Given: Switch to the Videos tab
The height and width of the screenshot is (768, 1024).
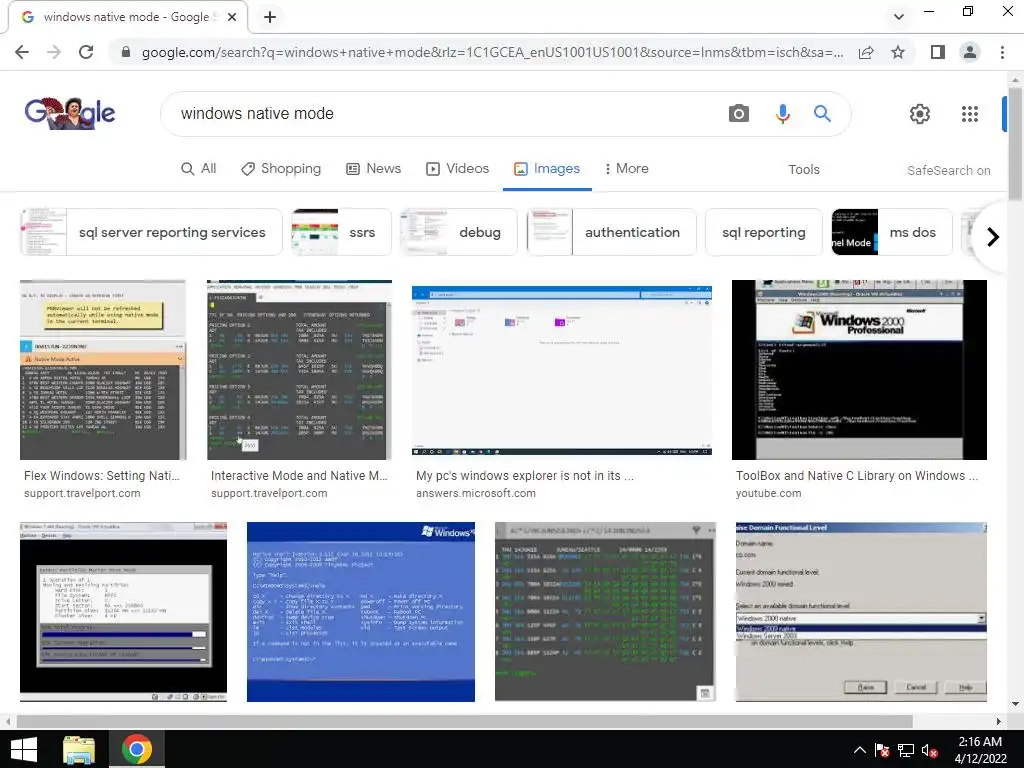Looking at the screenshot, I should coord(457,168).
